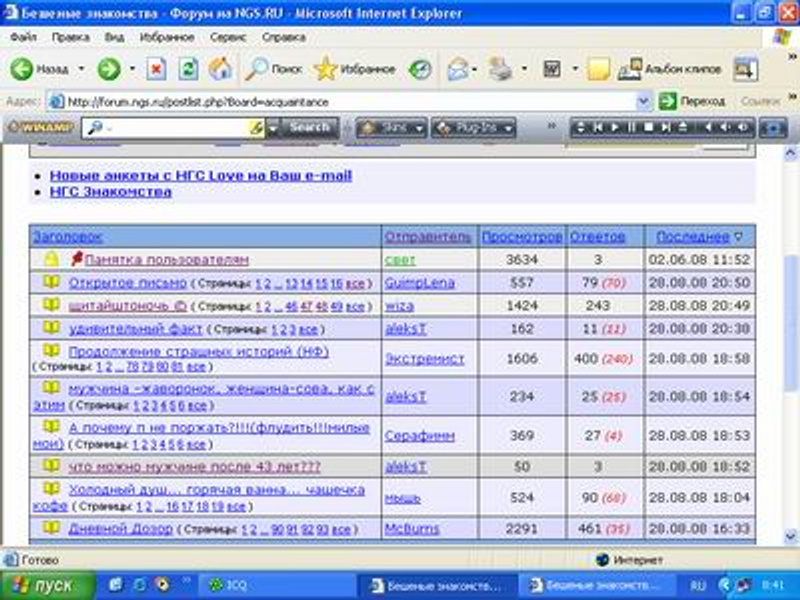The image size is (800, 600).
Task: Click the History clock icon
Action: [421, 69]
